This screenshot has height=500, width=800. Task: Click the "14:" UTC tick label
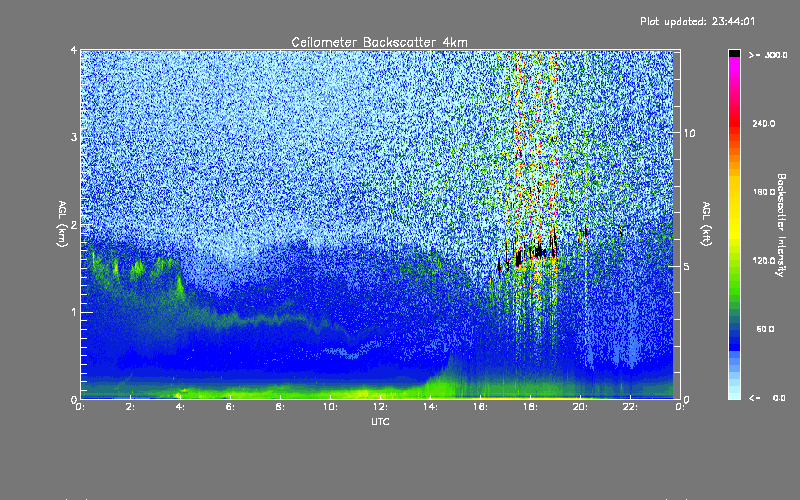(x=431, y=407)
